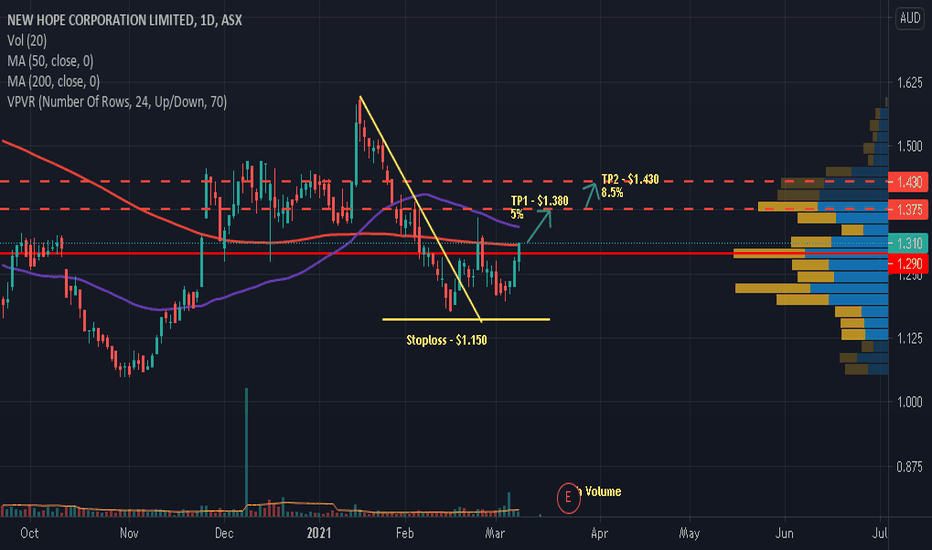This screenshot has height=550, width=932.
Task: Select the TP2 - $1.430 annotation
Action: [x=630, y=179]
